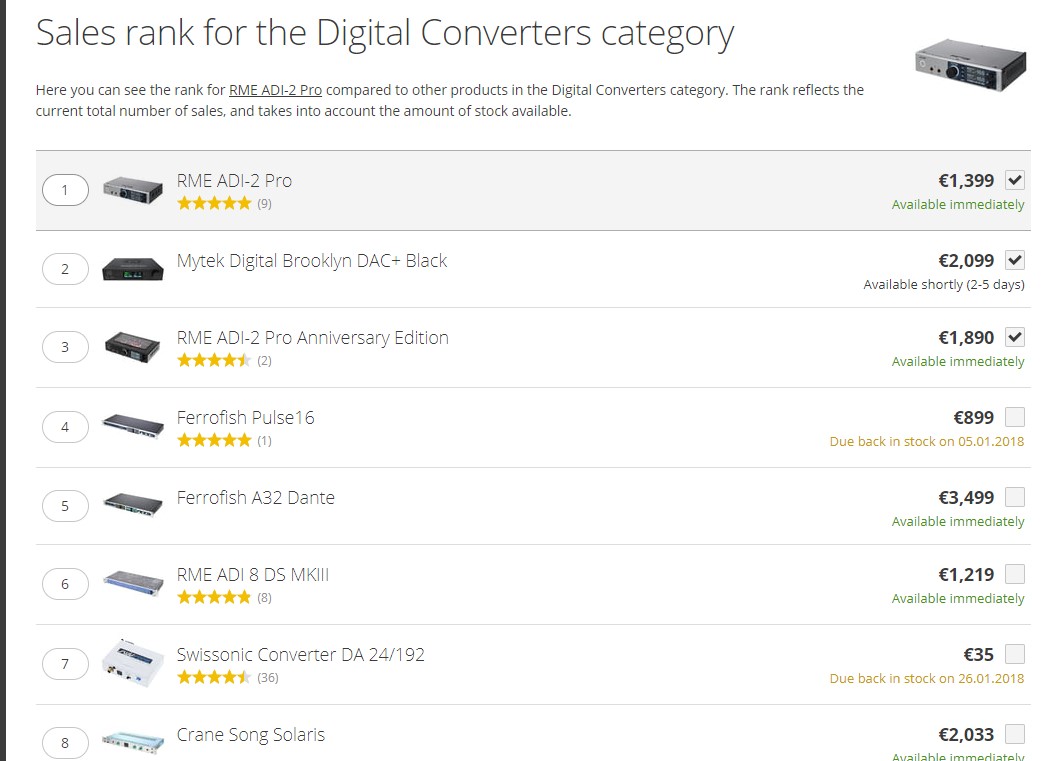Click the RME ADI 8 DS MKIII thumbnail

(133, 583)
